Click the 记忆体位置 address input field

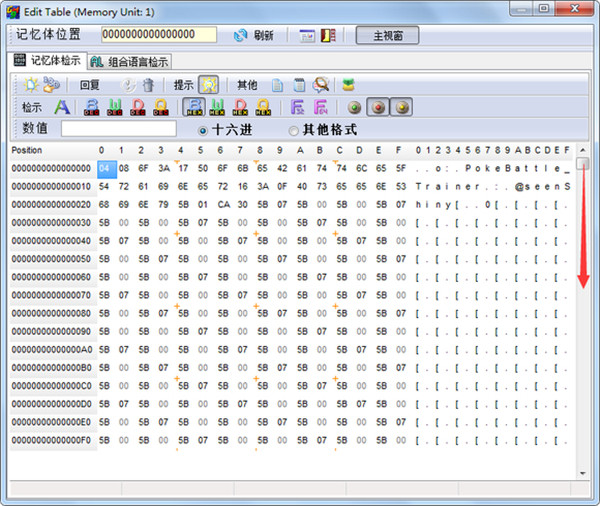(x=159, y=35)
